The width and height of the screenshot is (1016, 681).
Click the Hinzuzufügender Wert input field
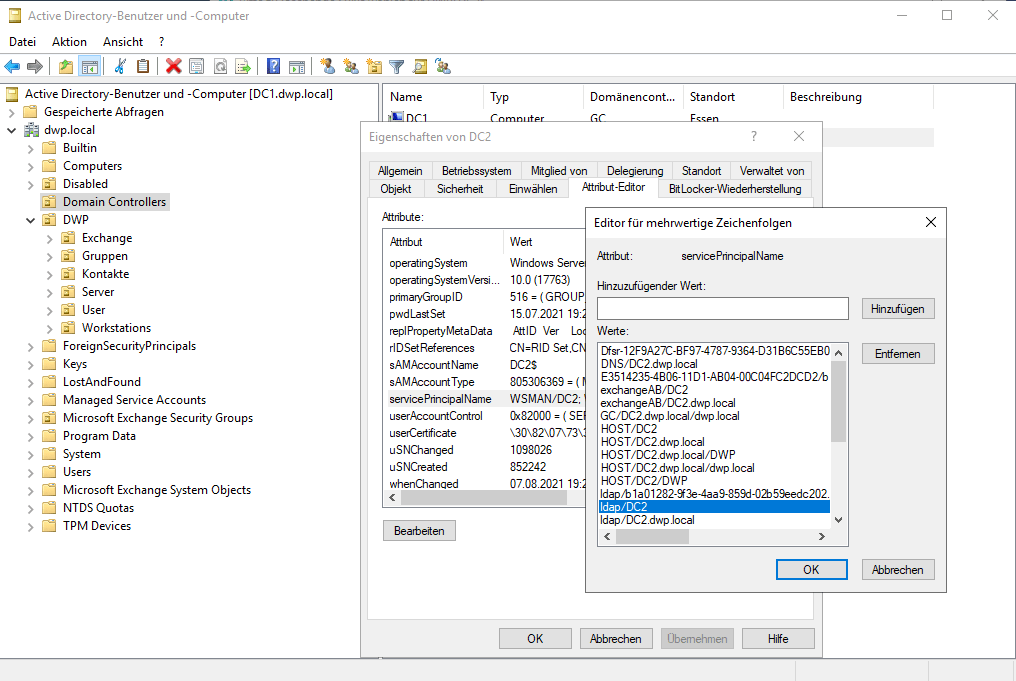pos(722,309)
